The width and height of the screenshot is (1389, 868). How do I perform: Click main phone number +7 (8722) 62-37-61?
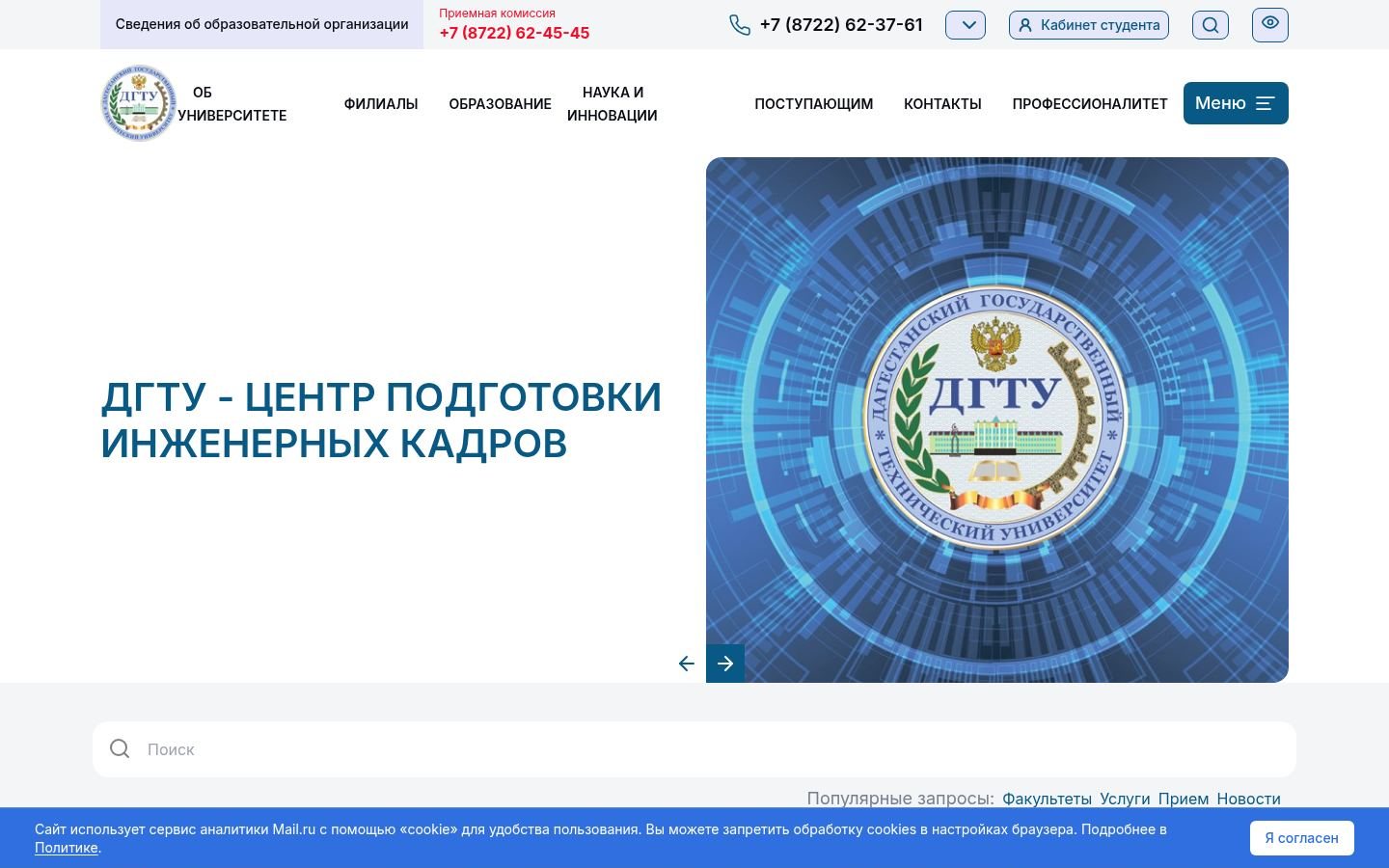coord(841,25)
